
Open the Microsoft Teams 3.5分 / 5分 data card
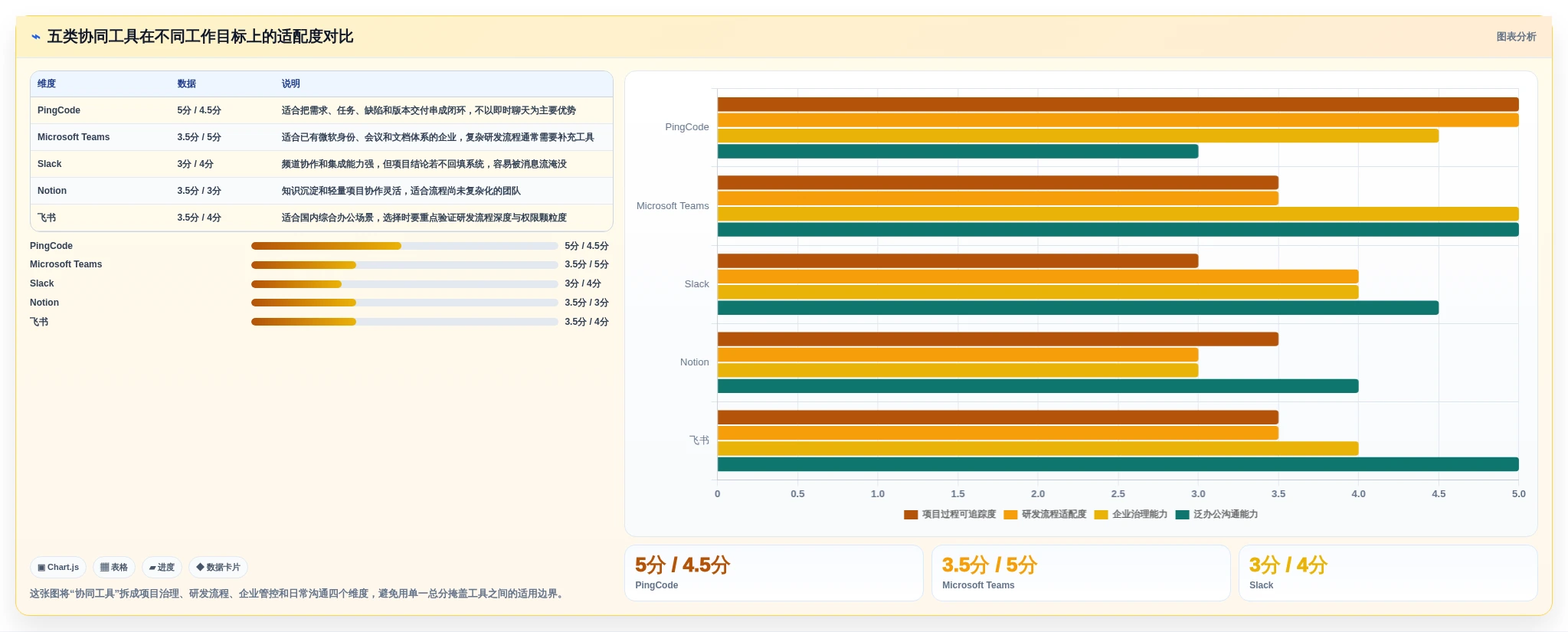click(1081, 573)
